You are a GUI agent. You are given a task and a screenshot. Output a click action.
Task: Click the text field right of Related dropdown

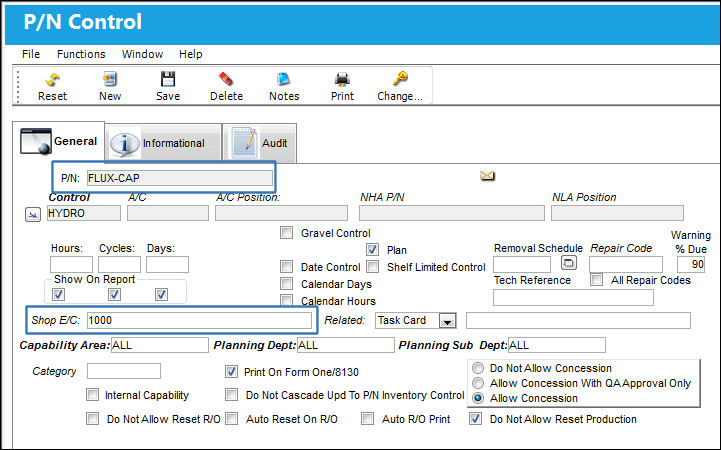coord(578,320)
